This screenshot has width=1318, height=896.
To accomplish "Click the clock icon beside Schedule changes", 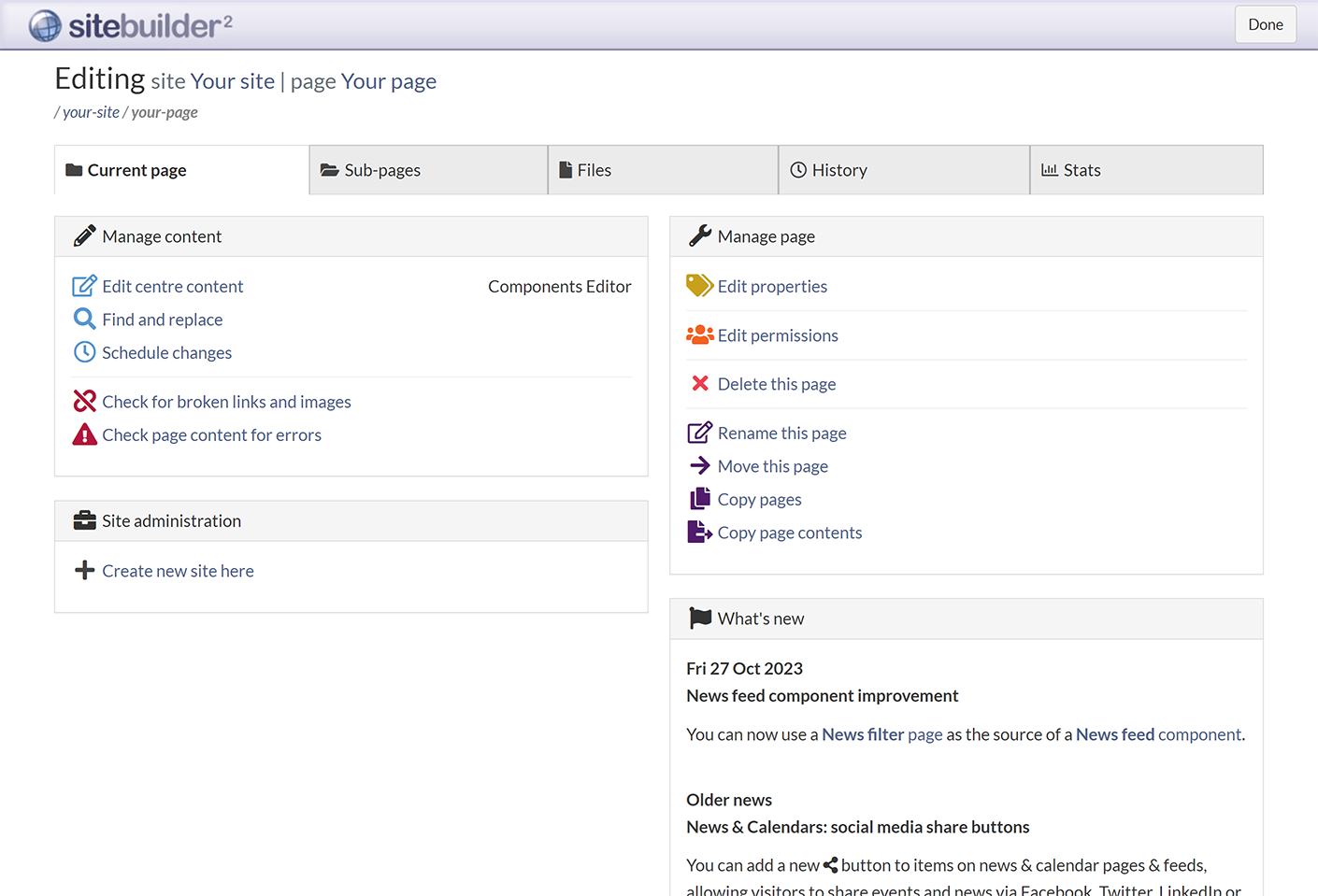I will [x=84, y=352].
